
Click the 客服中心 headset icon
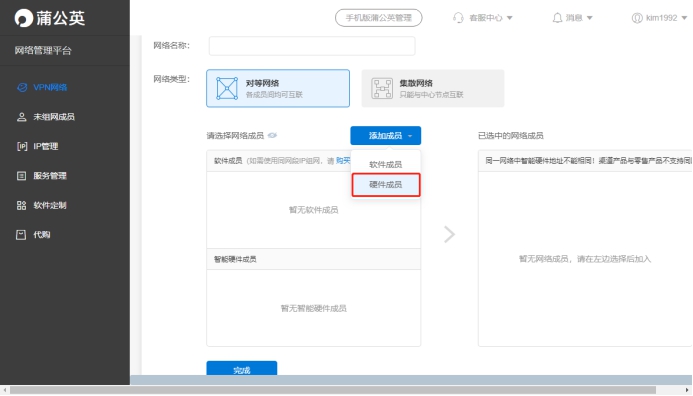tap(458, 18)
